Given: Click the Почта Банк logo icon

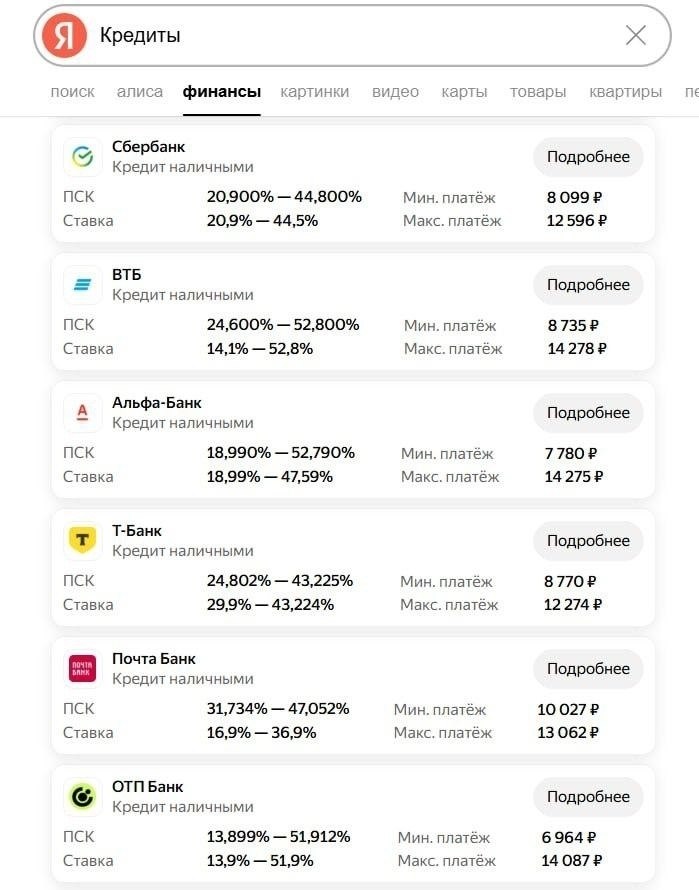Looking at the screenshot, I should [x=83, y=669].
